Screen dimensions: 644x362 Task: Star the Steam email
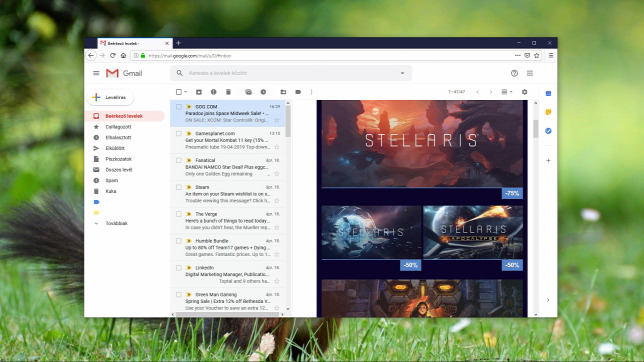(x=276, y=201)
